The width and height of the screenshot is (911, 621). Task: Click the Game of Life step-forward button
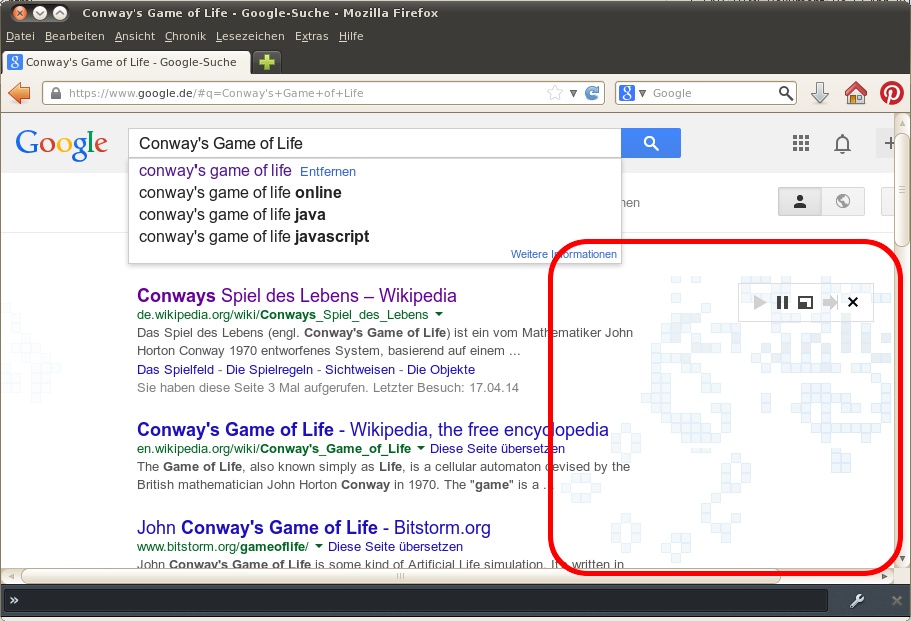[x=830, y=302]
